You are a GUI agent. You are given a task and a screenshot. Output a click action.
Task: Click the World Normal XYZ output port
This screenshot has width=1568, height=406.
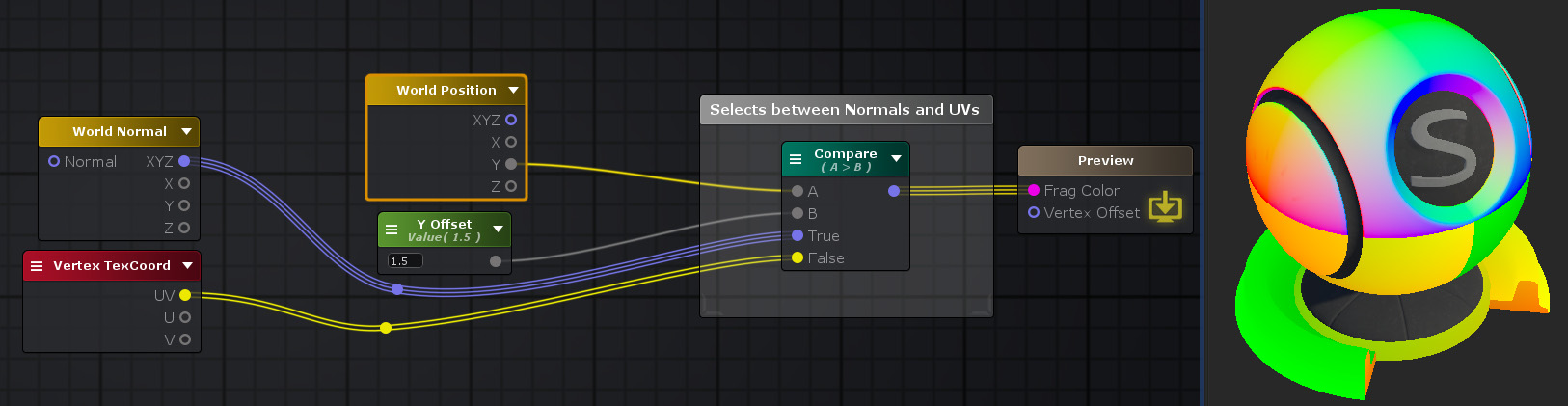coord(184,161)
